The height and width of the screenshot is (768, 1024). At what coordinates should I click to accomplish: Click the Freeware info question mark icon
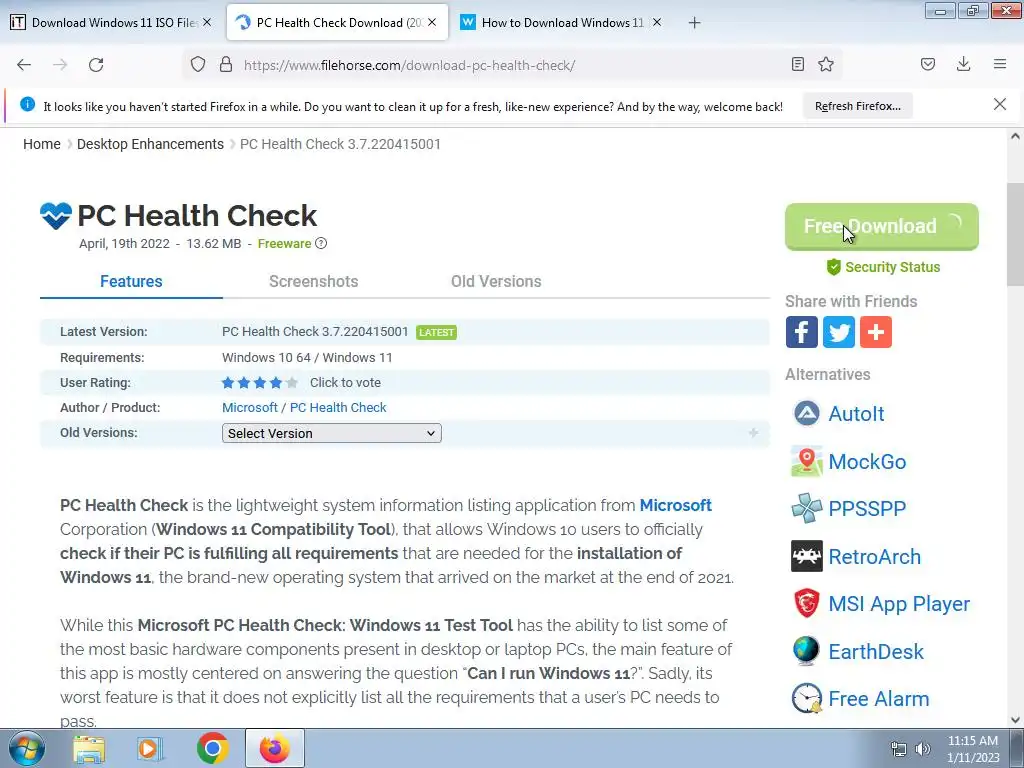pos(321,243)
